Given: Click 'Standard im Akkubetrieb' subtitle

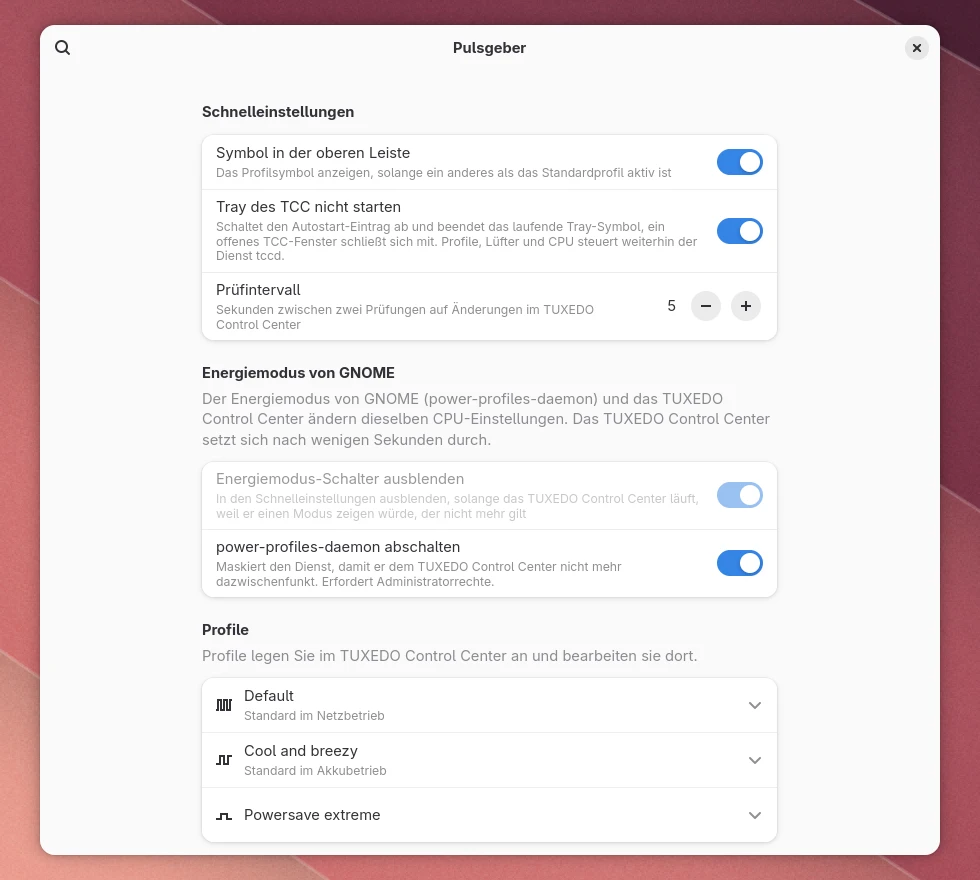Looking at the screenshot, I should click(315, 771).
